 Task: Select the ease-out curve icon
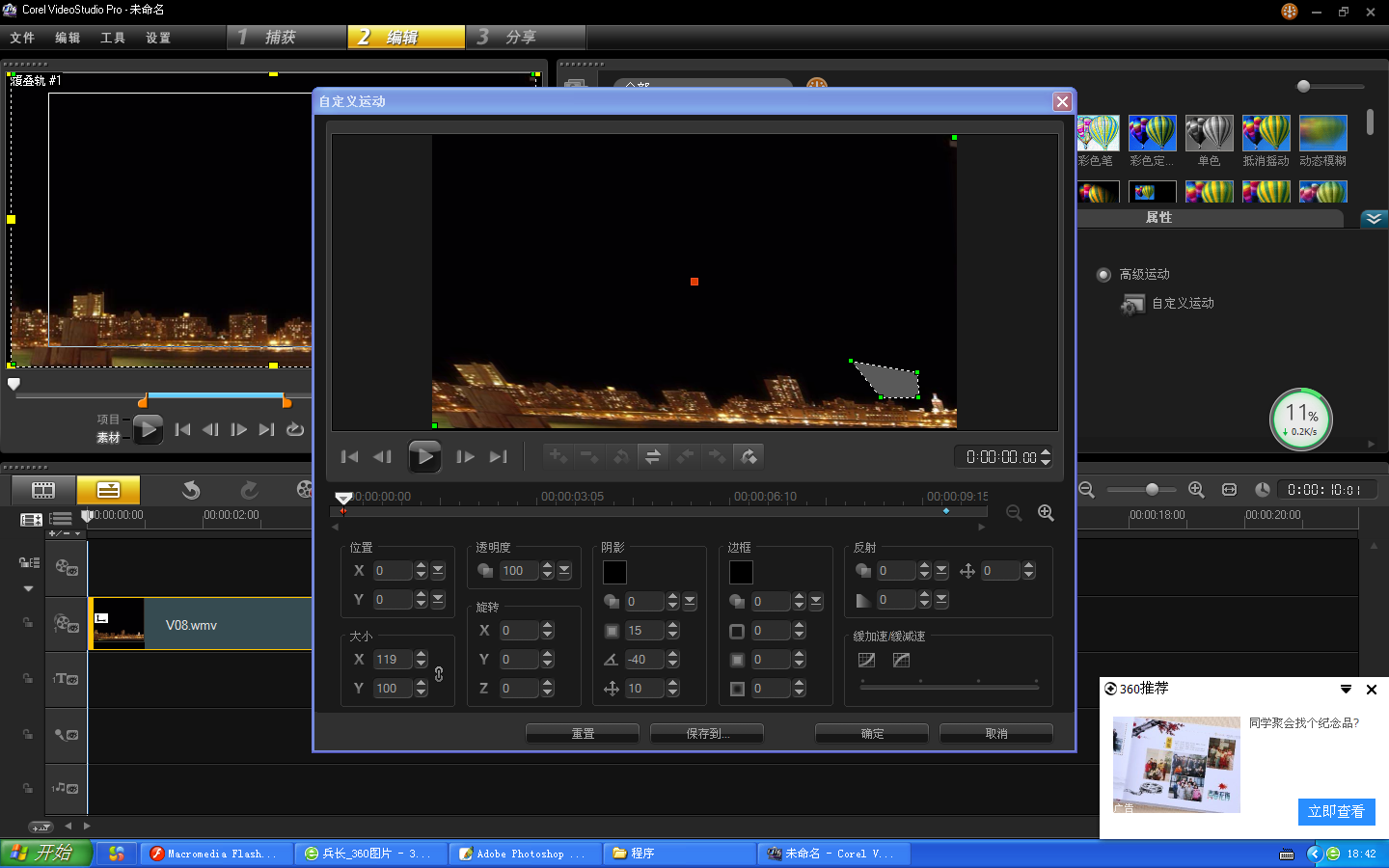(901, 660)
